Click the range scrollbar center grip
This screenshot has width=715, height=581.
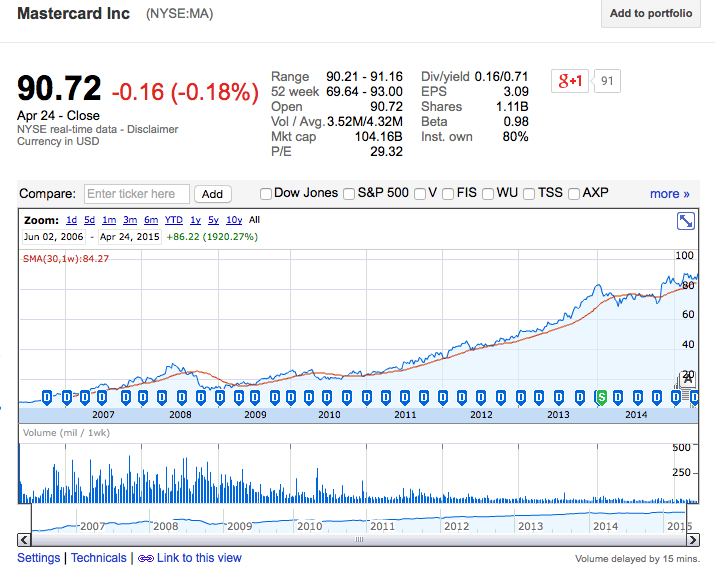(x=359, y=540)
